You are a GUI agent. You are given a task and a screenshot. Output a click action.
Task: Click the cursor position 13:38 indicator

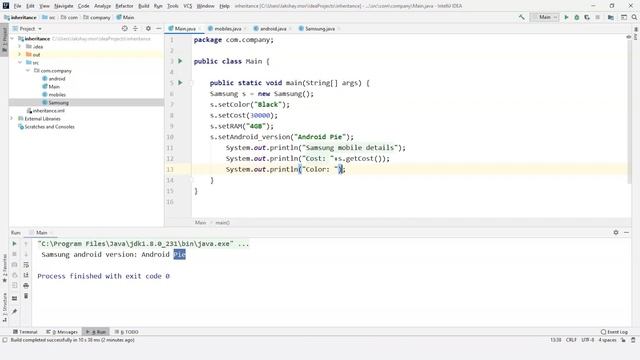point(556,340)
